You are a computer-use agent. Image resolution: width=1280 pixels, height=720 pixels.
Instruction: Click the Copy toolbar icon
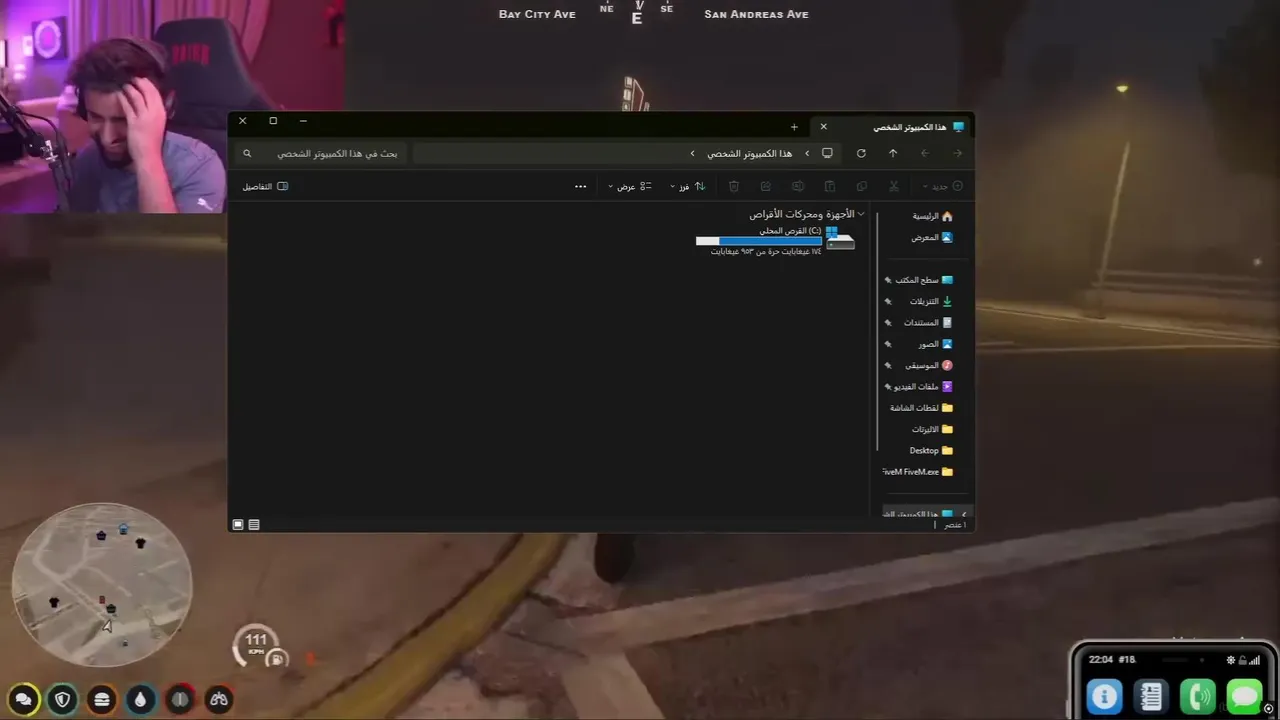[862, 186]
